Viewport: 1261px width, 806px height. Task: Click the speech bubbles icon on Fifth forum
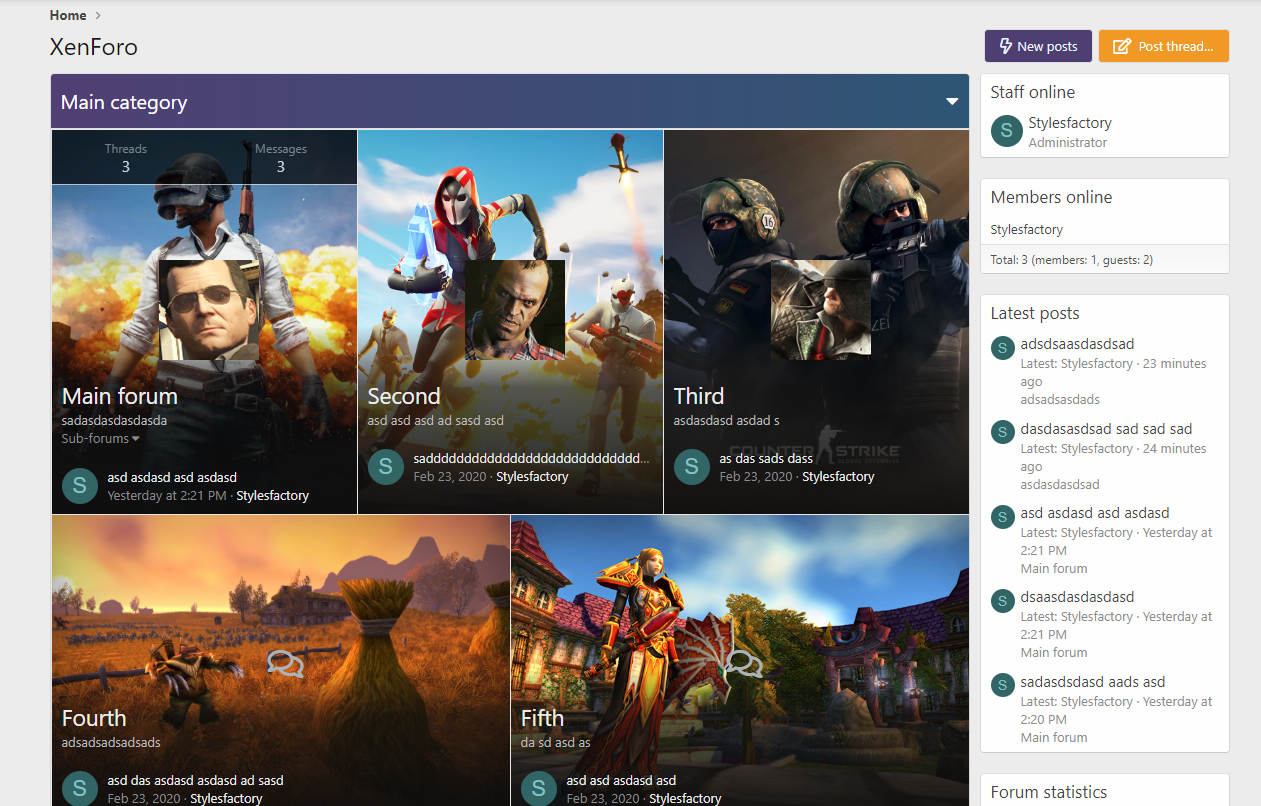(744, 663)
